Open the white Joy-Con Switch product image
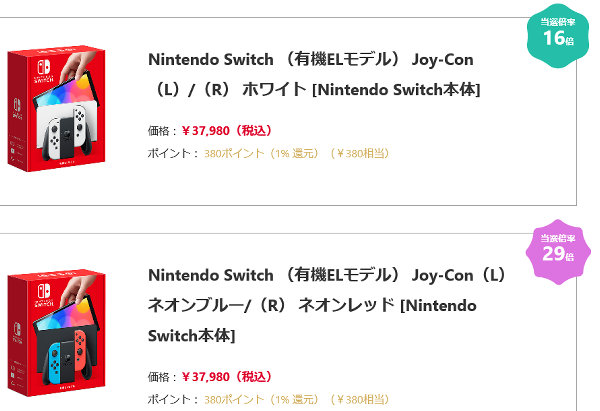Screen dimensions: 600x411 pos(66,113)
